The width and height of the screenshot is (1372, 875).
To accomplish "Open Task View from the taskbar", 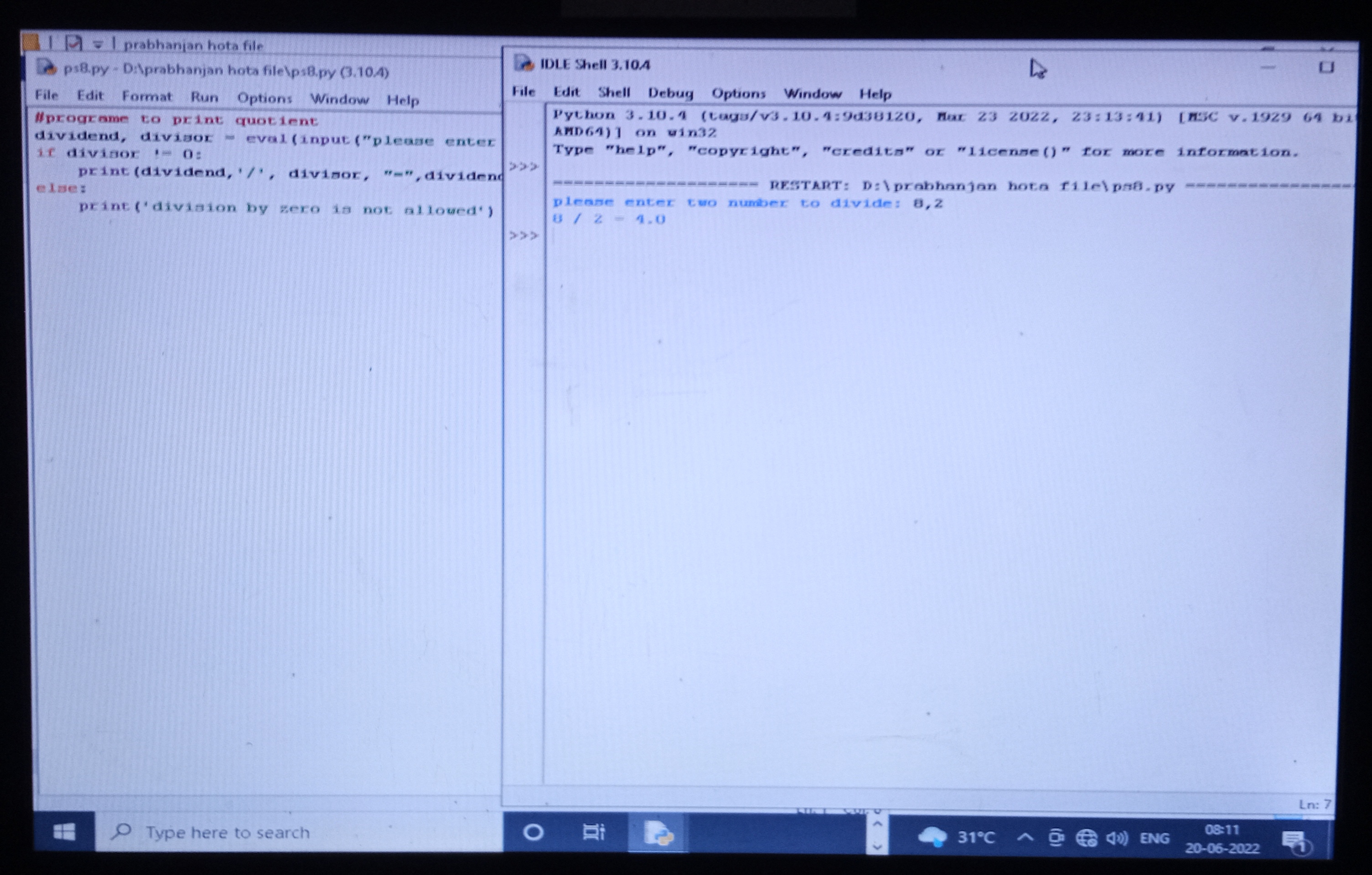I will (x=593, y=833).
